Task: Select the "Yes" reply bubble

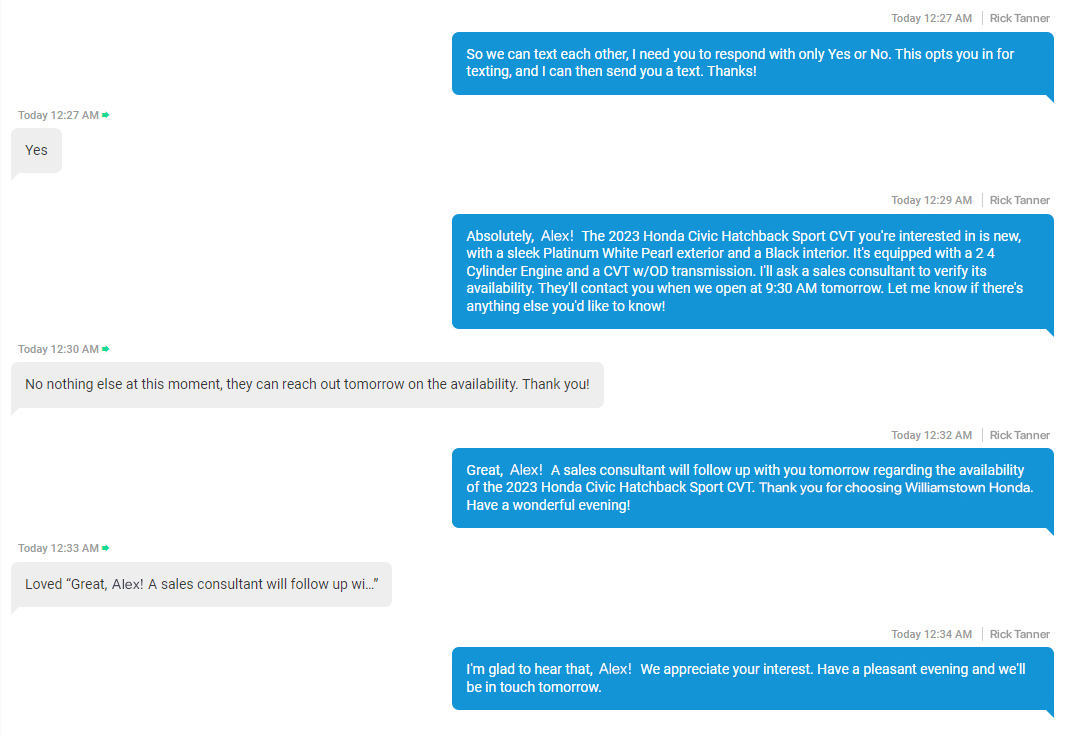Action: click(x=37, y=150)
